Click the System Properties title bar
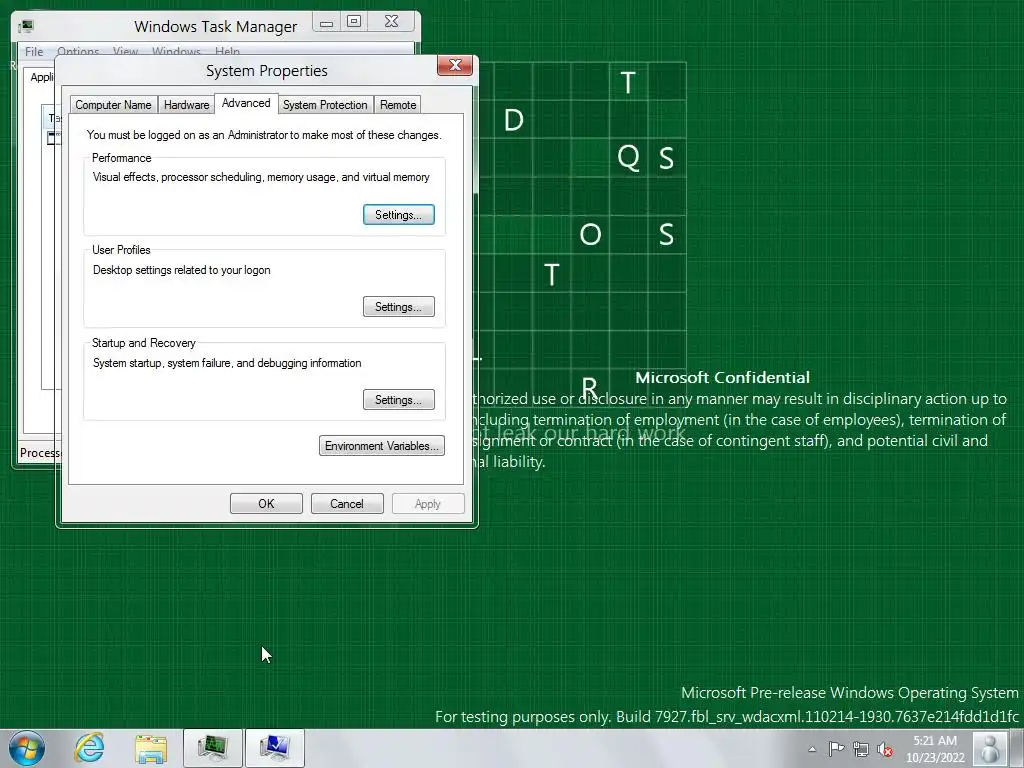 (x=266, y=71)
